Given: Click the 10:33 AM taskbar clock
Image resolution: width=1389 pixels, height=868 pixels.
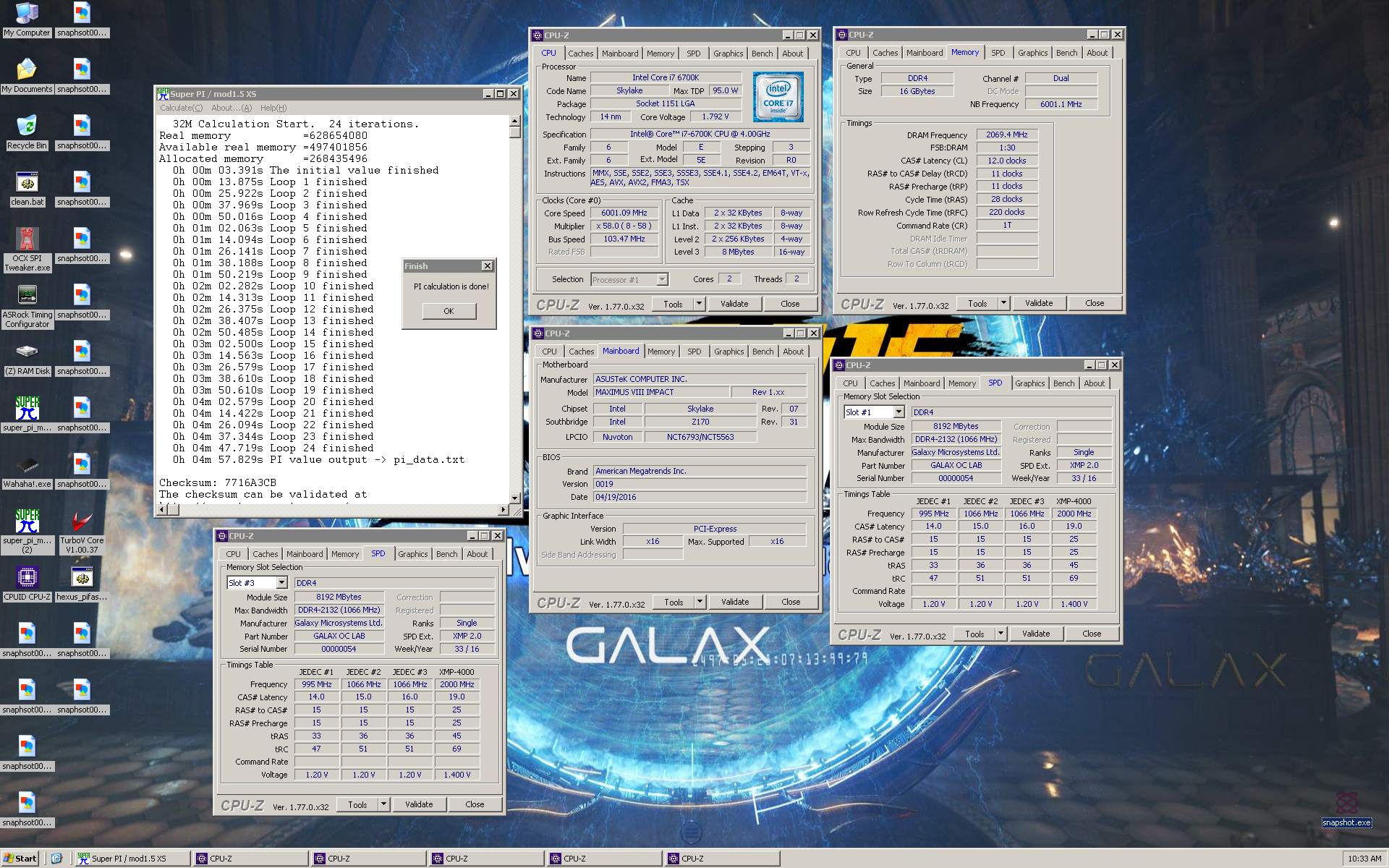Looking at the screenshot, I should point(1364,859).
